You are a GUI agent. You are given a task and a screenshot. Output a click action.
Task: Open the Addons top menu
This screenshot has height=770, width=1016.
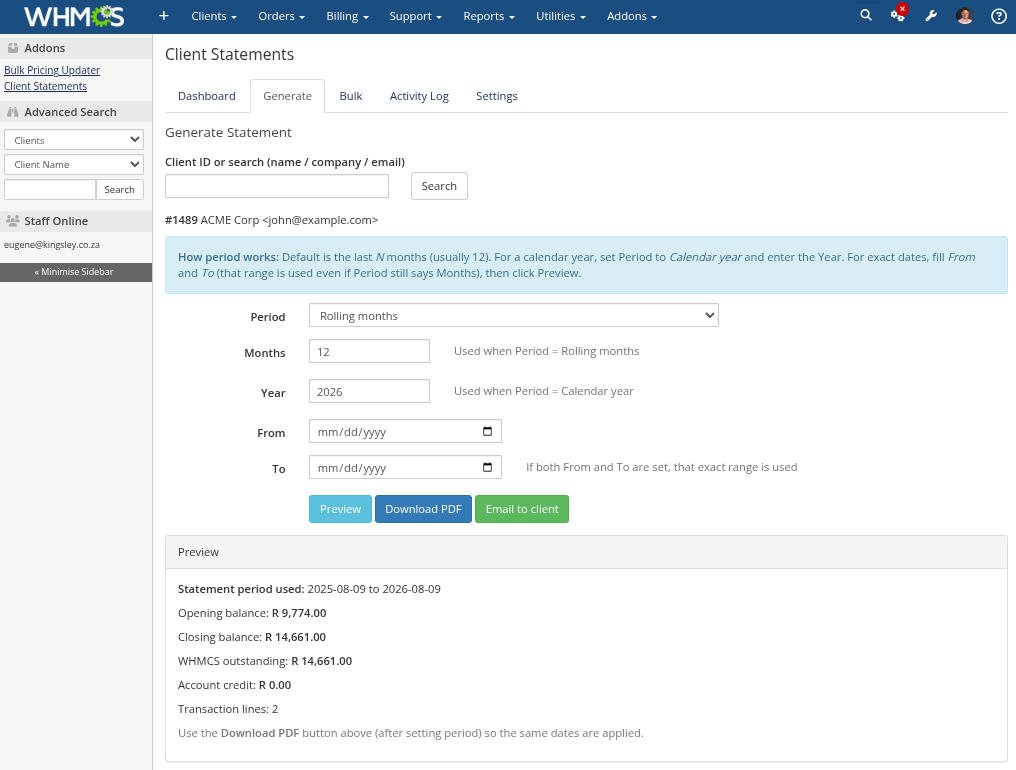pyautogui.click(x=632, y=16)
